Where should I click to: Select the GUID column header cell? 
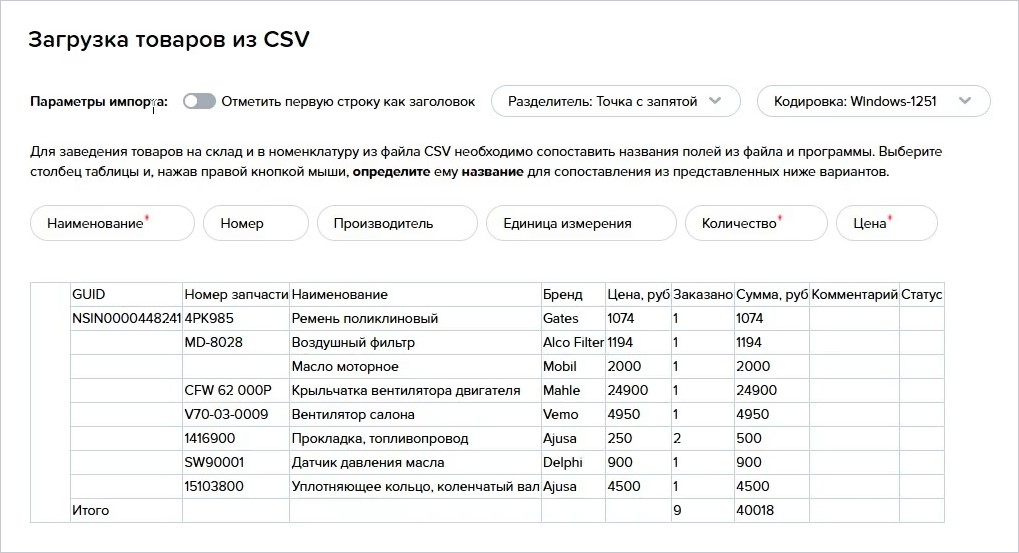tap(126, 294)
